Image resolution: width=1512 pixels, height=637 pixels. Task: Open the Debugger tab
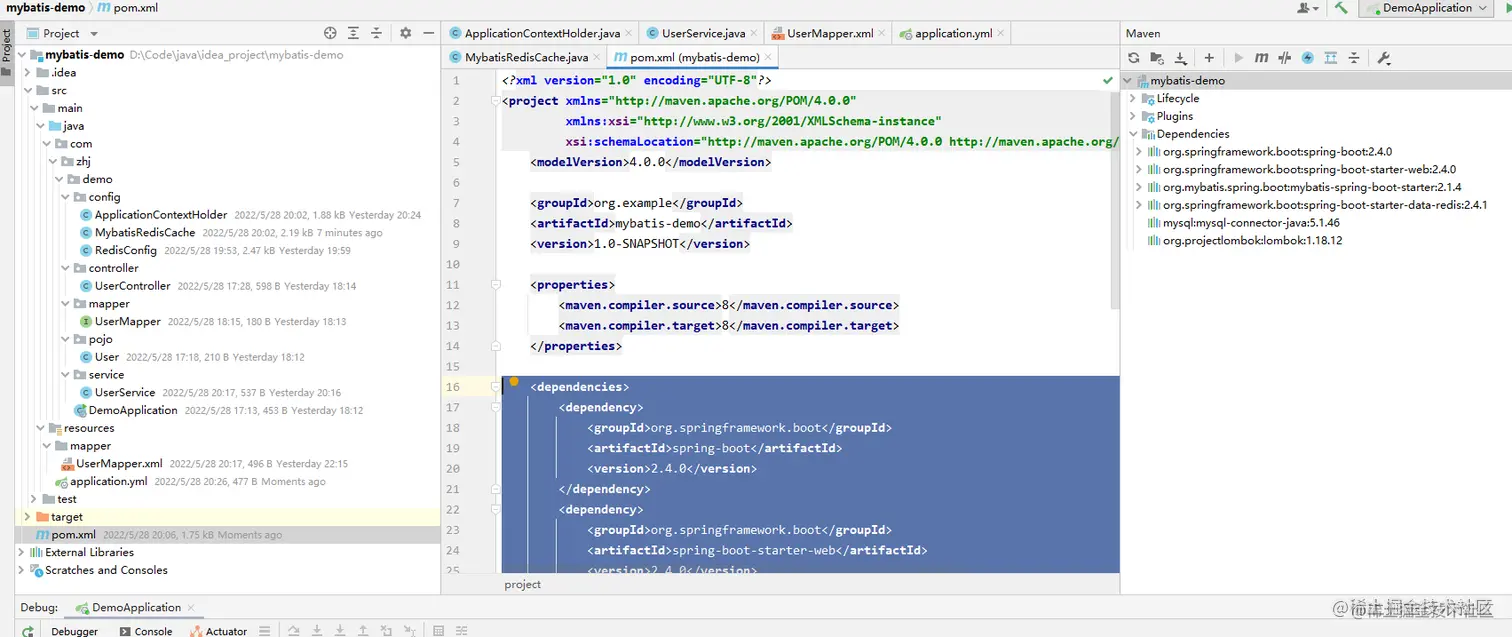click(x=75, y=631)
